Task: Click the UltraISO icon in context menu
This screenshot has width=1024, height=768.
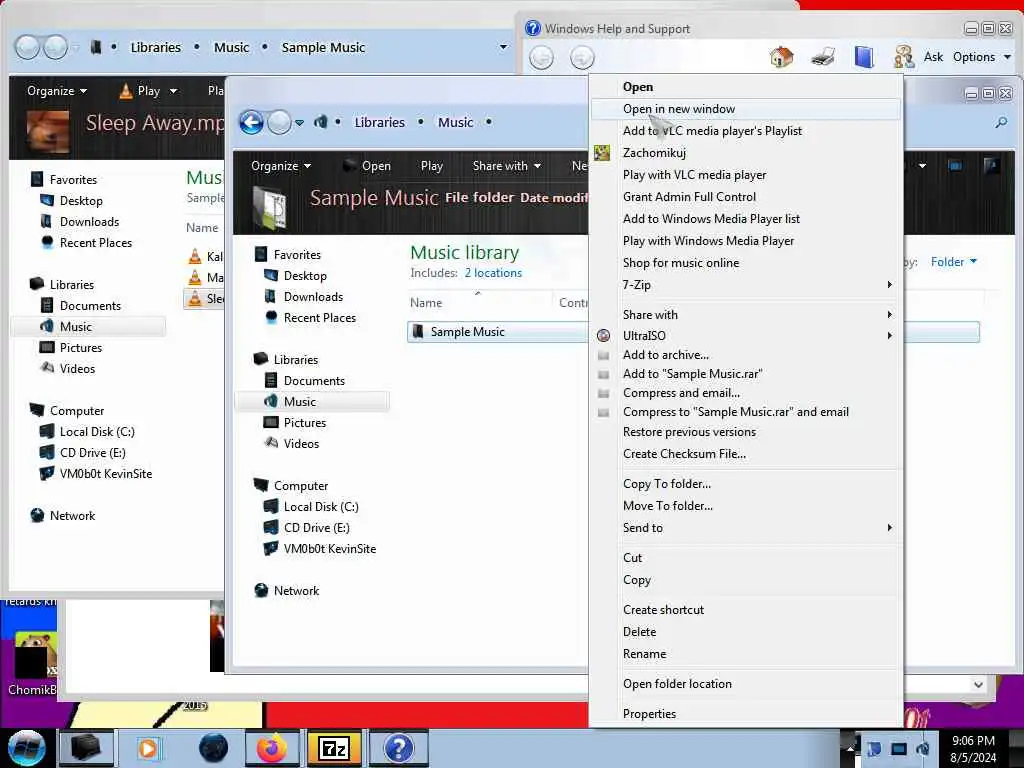Action: [603, 336]
